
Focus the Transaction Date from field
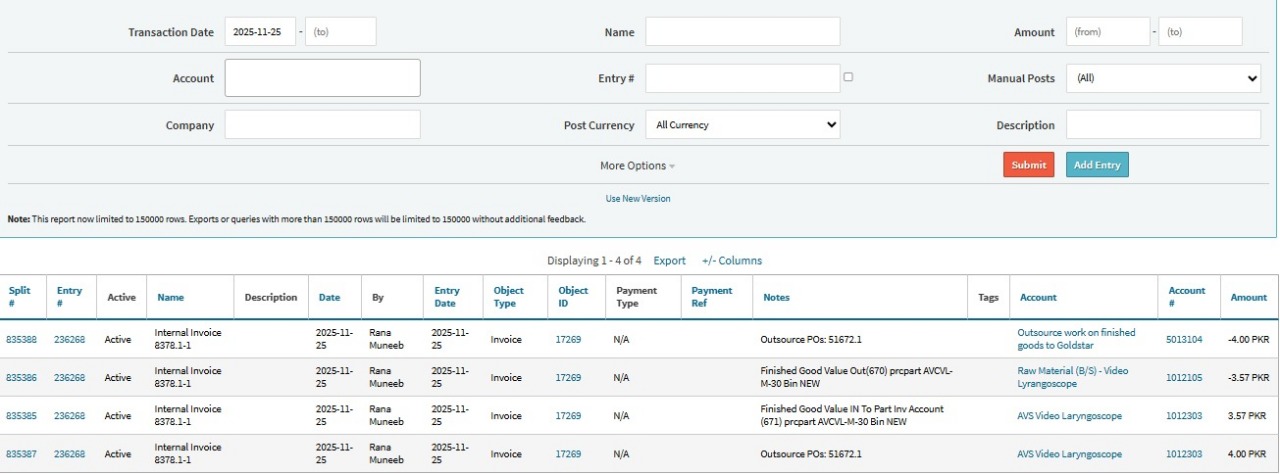[x=260, y=32]
